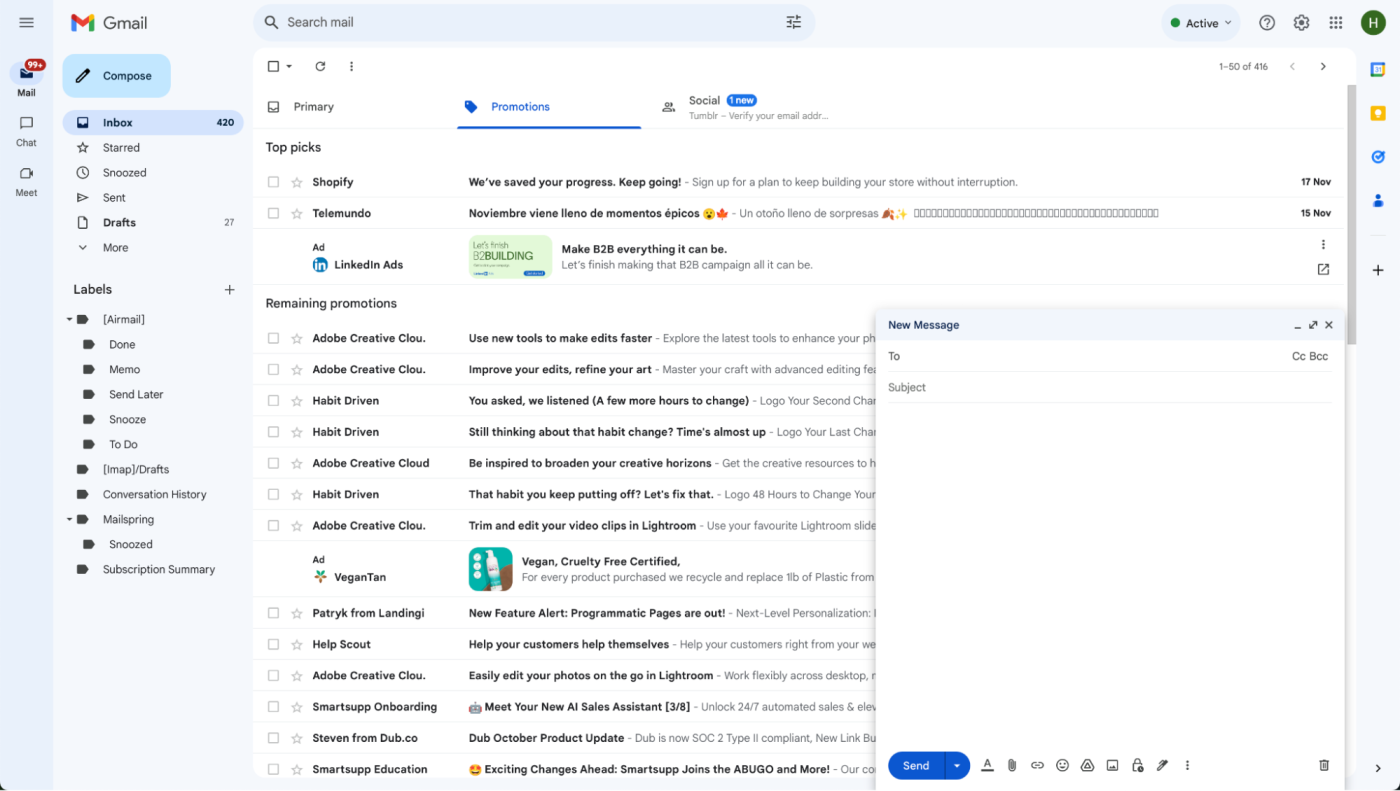Viewport: 1400px width, 791px height.
Task: Insert files using Google Drive
Action: tap(1087, 765)
